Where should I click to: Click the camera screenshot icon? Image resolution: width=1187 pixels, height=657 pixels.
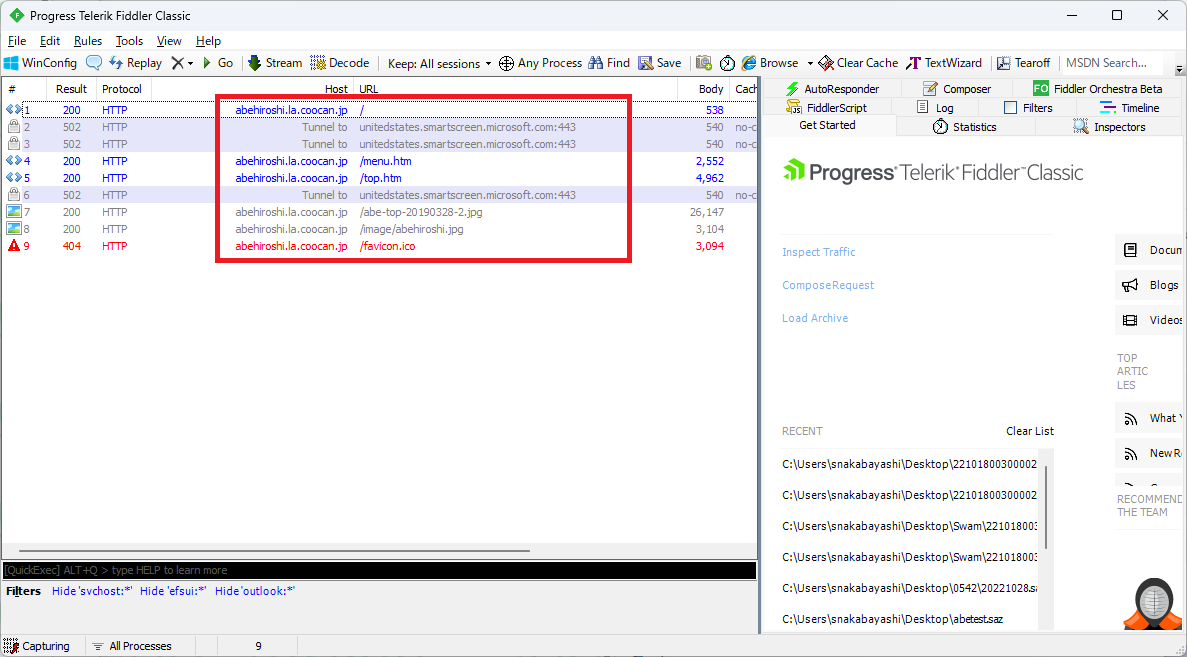coord(704,63)
